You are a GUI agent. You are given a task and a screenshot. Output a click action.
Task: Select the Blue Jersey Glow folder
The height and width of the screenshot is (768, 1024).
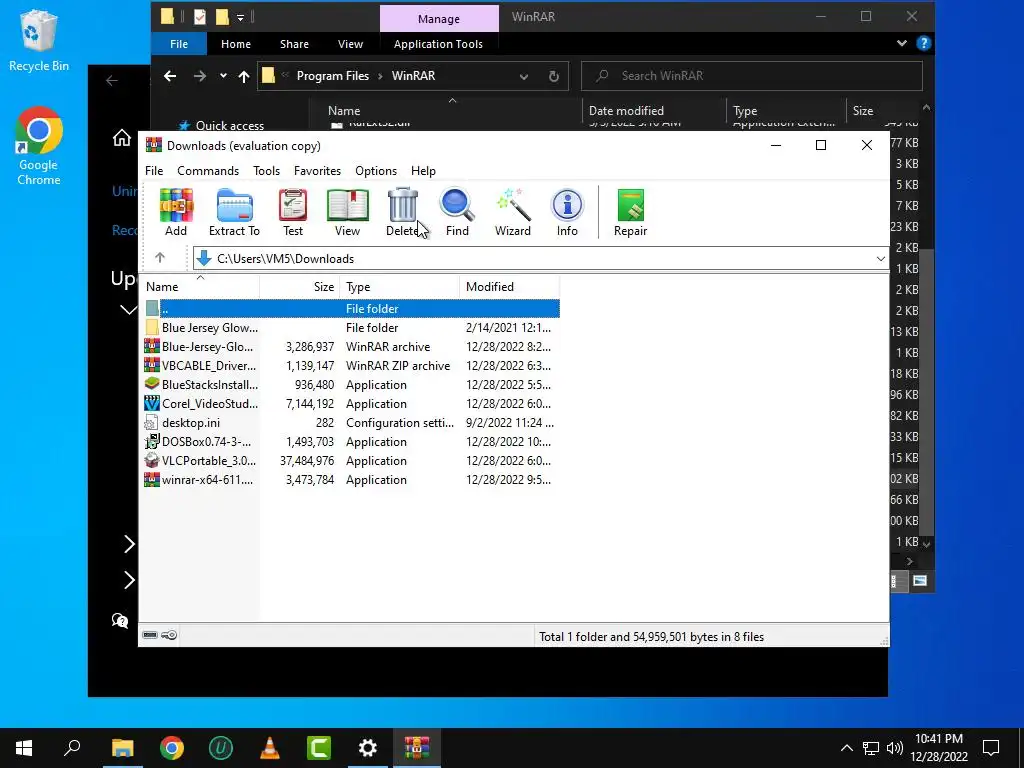click(351, 328)
